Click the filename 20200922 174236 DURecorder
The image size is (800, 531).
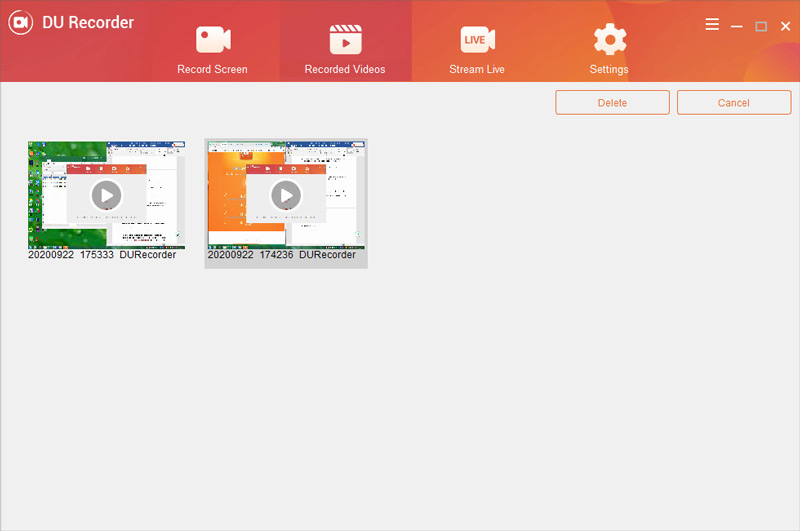tap(282, 255)
